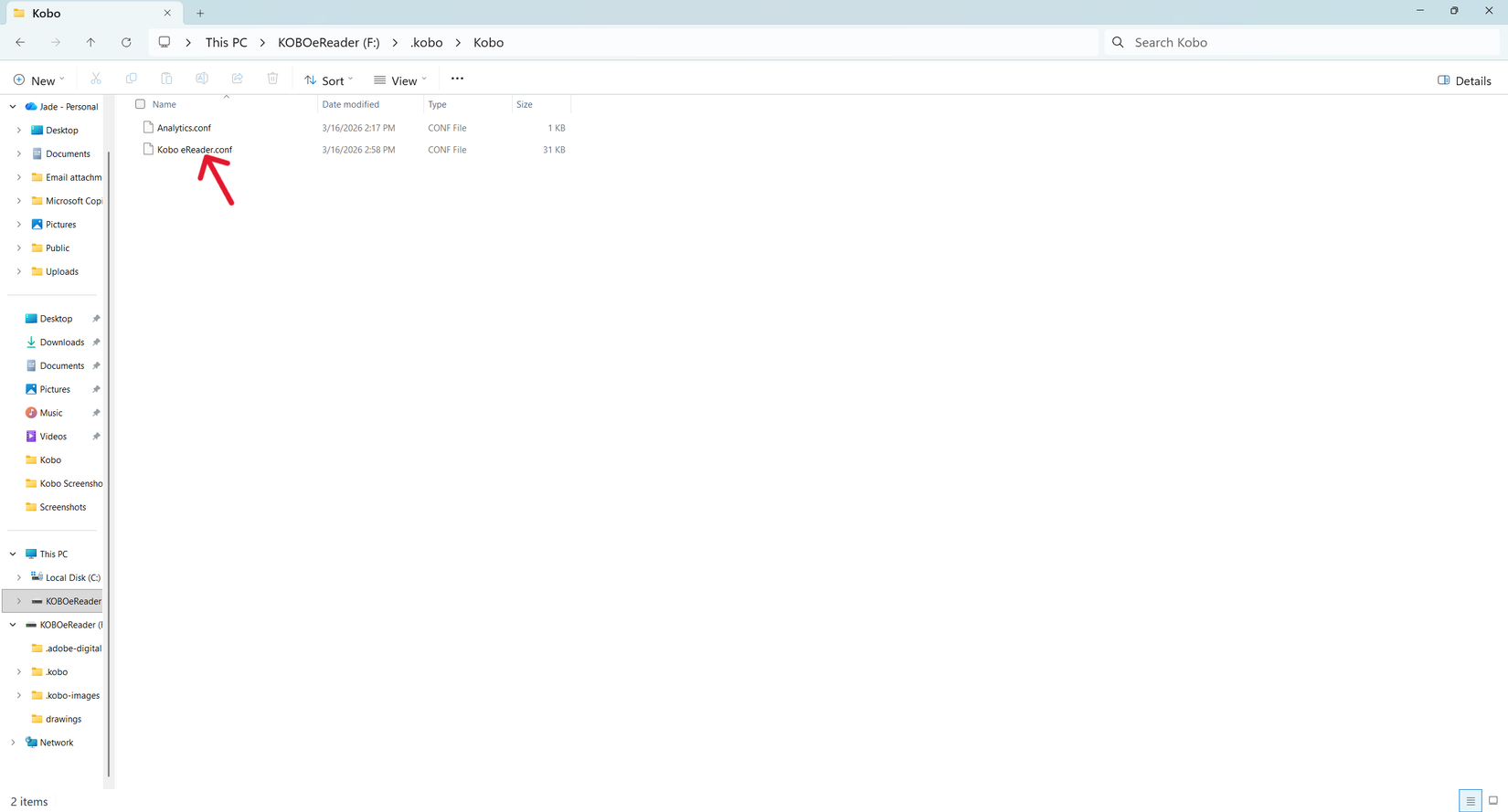Click the Delete trash icon

point(272,79)
